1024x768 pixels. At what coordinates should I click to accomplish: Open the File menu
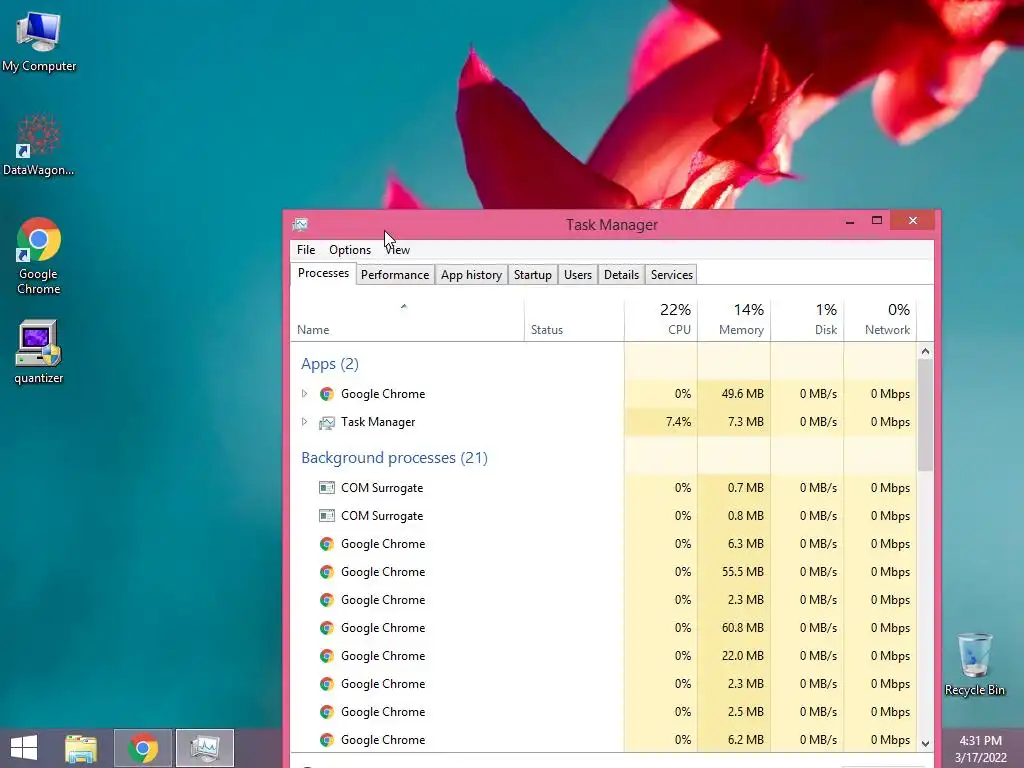coord(306,249)
